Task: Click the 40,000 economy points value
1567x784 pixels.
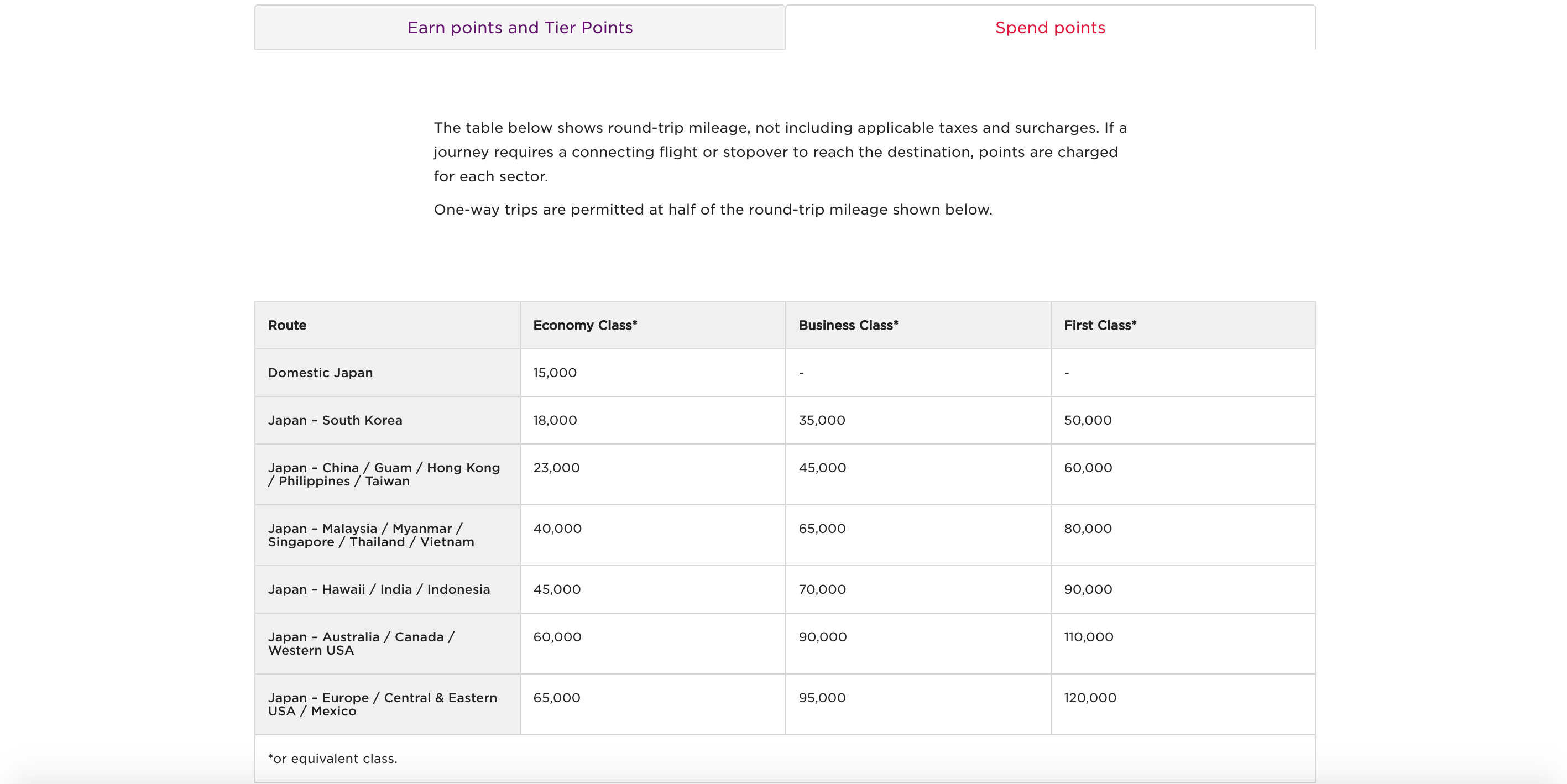Action: (x=557, y=528)
